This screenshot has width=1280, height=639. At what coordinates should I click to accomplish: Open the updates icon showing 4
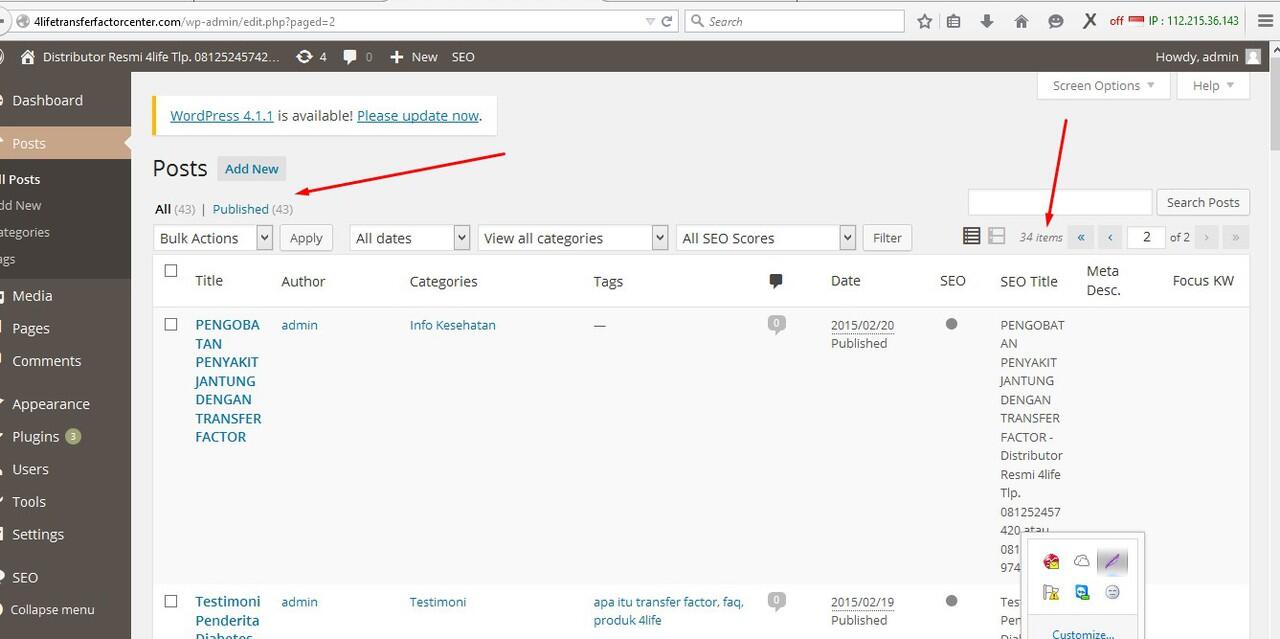coord(311,57)
